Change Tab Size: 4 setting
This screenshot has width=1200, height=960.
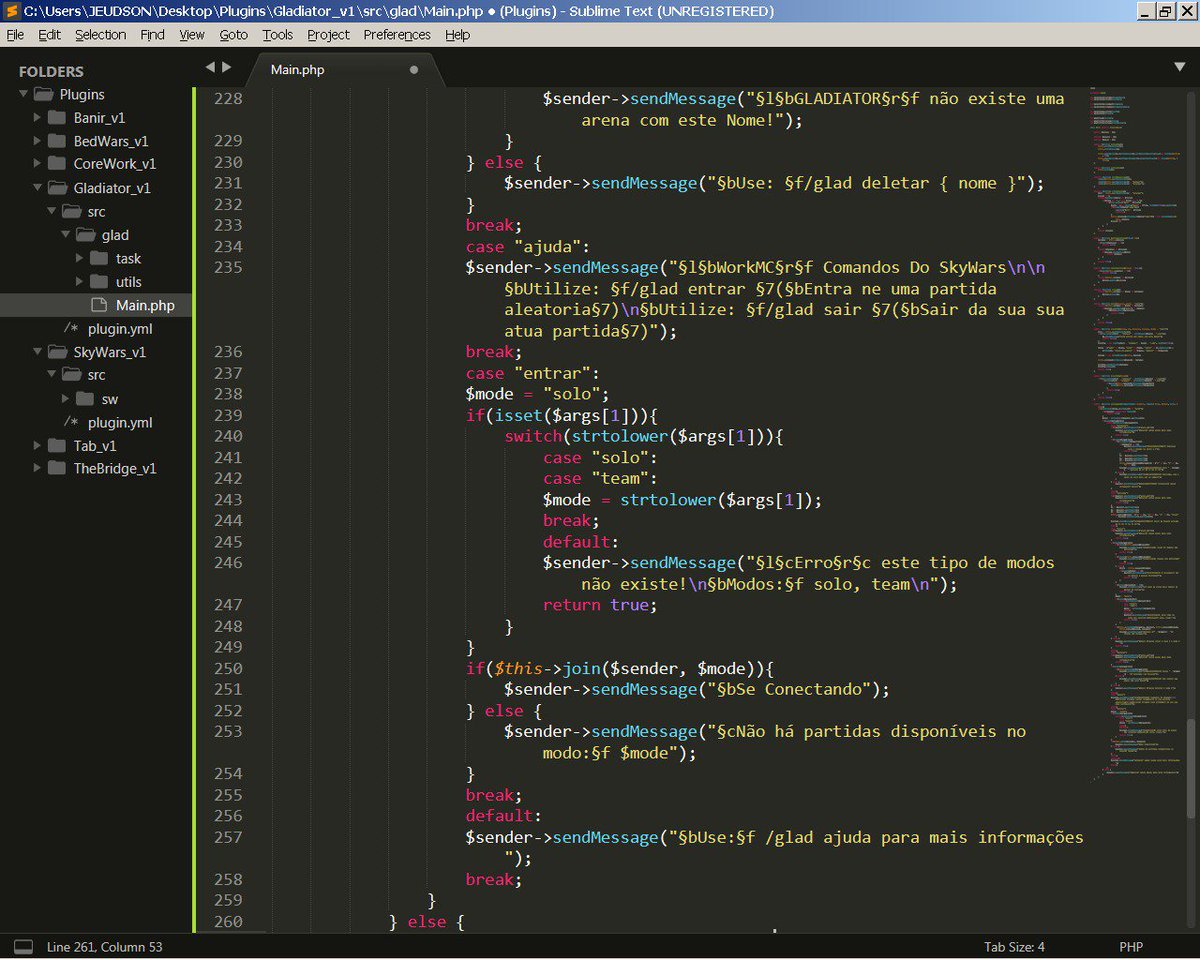tap(1014, 946)
